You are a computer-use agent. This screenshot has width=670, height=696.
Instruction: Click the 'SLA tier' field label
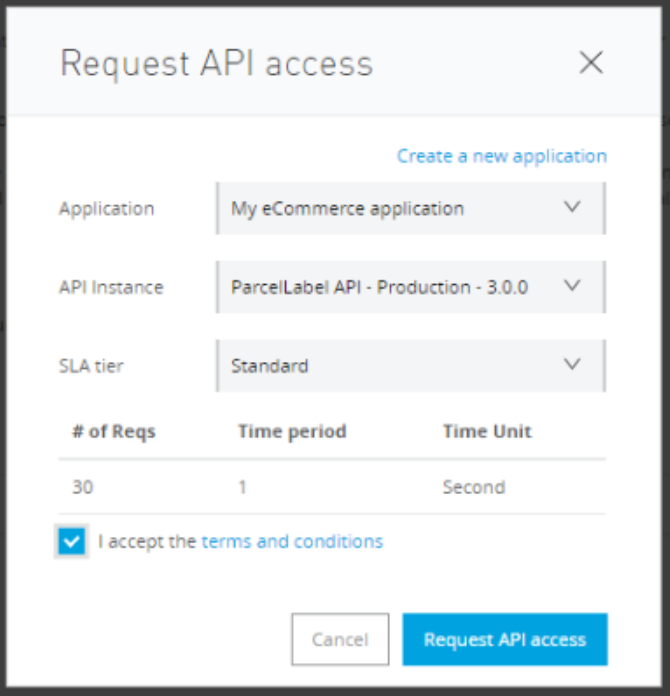(93, 366)
